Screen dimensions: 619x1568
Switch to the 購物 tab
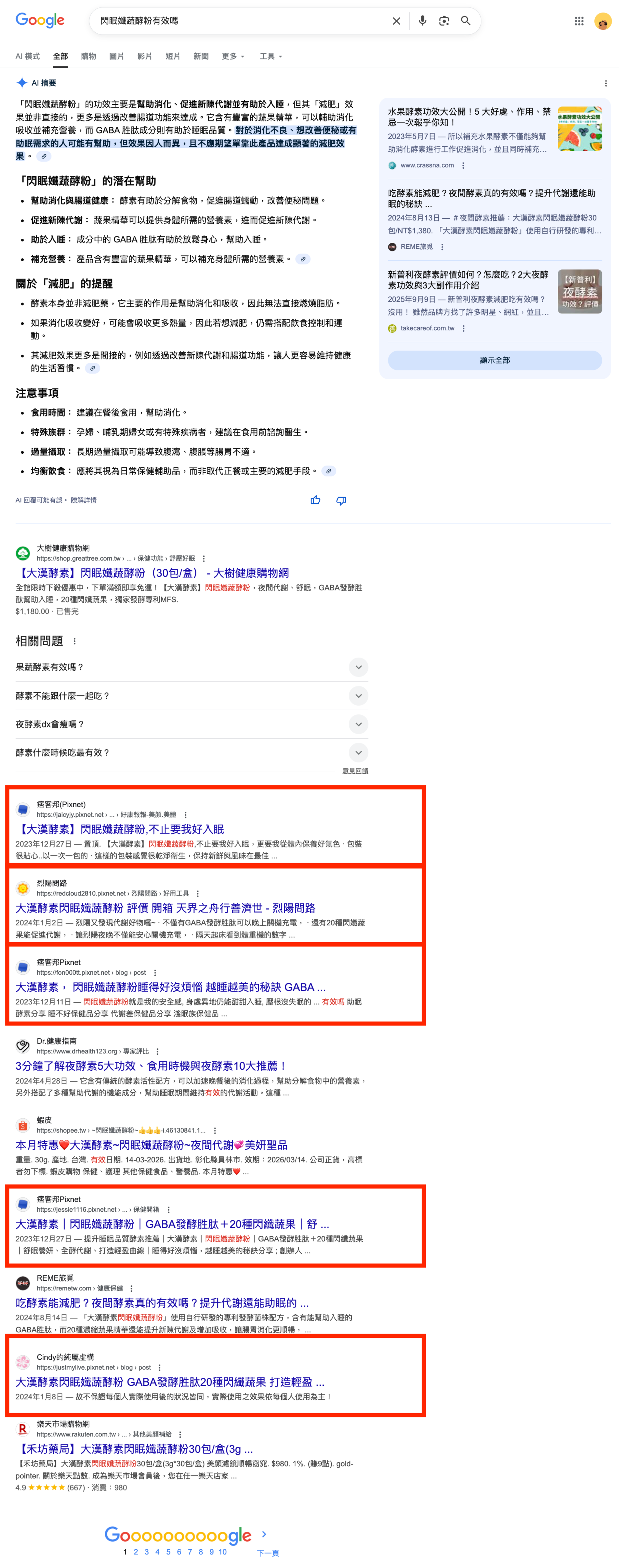pos(88,56)
